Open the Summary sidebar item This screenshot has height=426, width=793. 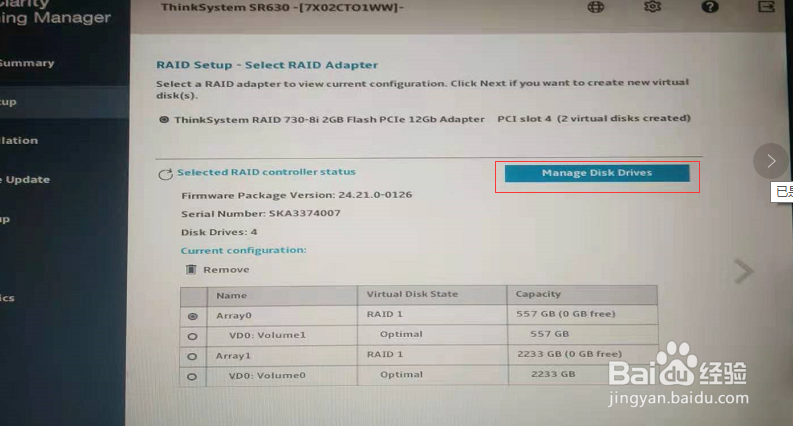27,63
